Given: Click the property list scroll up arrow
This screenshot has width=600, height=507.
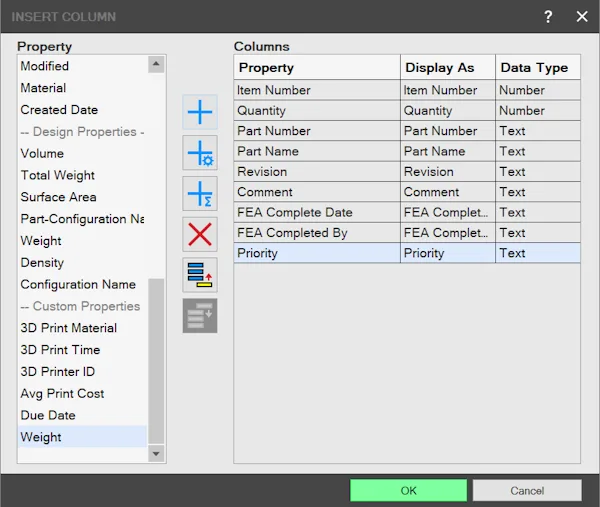Looking at the screenshot, I should tap(156, 64).
